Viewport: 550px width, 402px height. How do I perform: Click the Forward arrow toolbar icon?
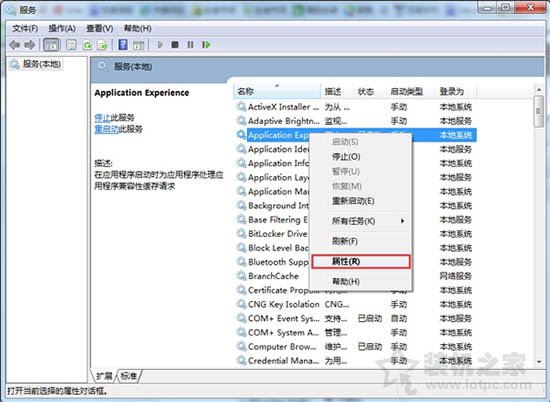tap(30, 45)
